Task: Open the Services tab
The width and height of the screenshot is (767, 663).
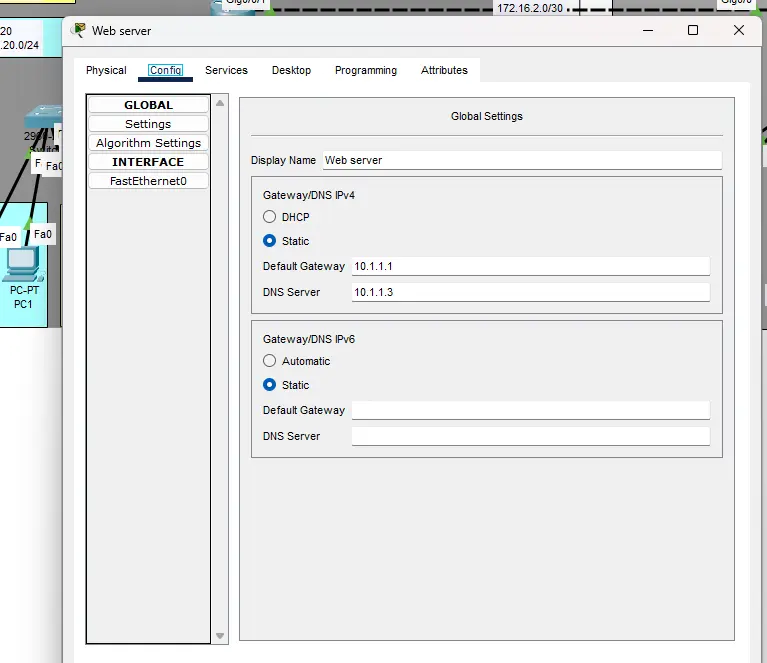Action: pos(226,70)
